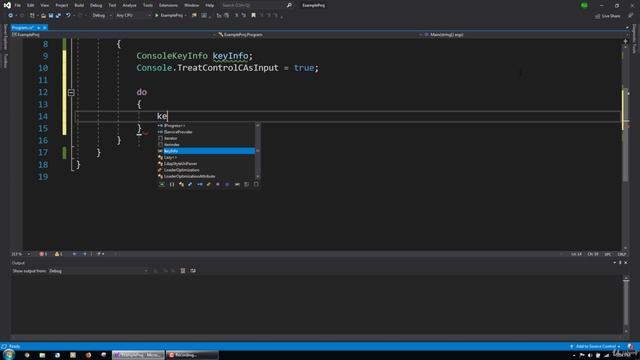Screen dimensions: 640x360
Task: Click the search magnifier icon
Action: click(x=289, y=5)
